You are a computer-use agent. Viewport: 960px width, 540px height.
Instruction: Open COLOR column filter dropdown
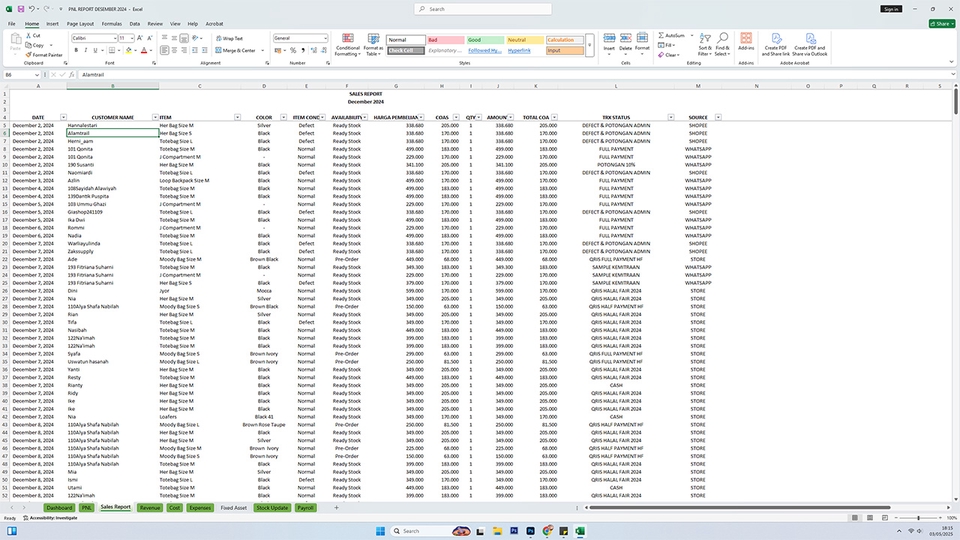click(283, 117)
